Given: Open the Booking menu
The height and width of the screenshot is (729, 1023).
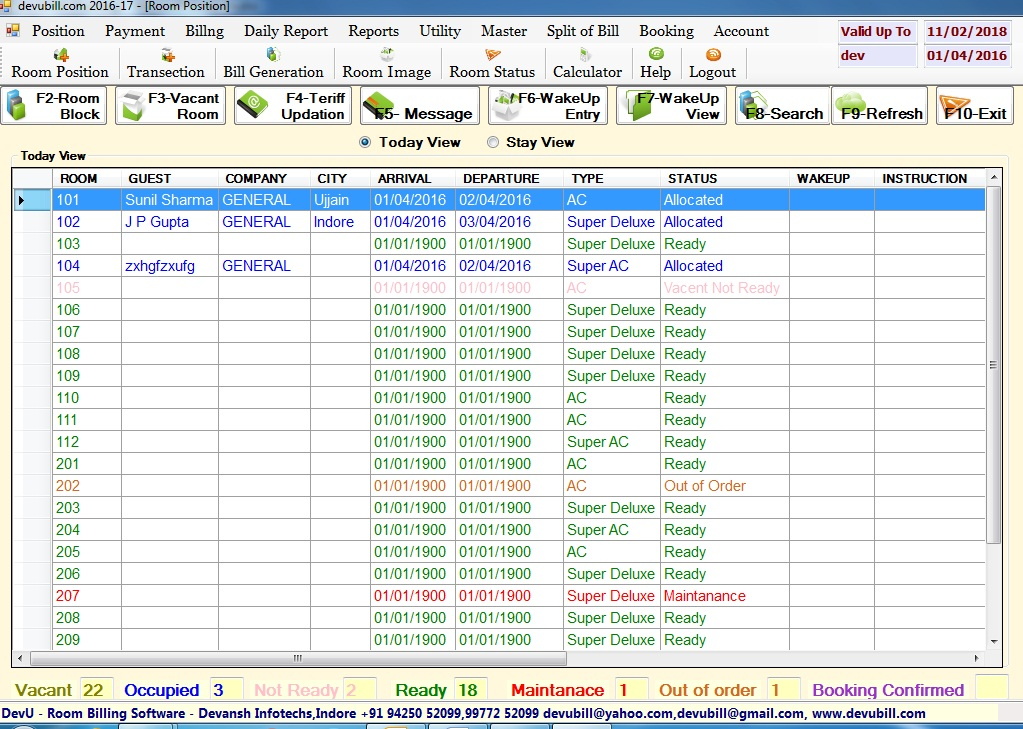Looking at the screenshot, I should coord(666,31).
